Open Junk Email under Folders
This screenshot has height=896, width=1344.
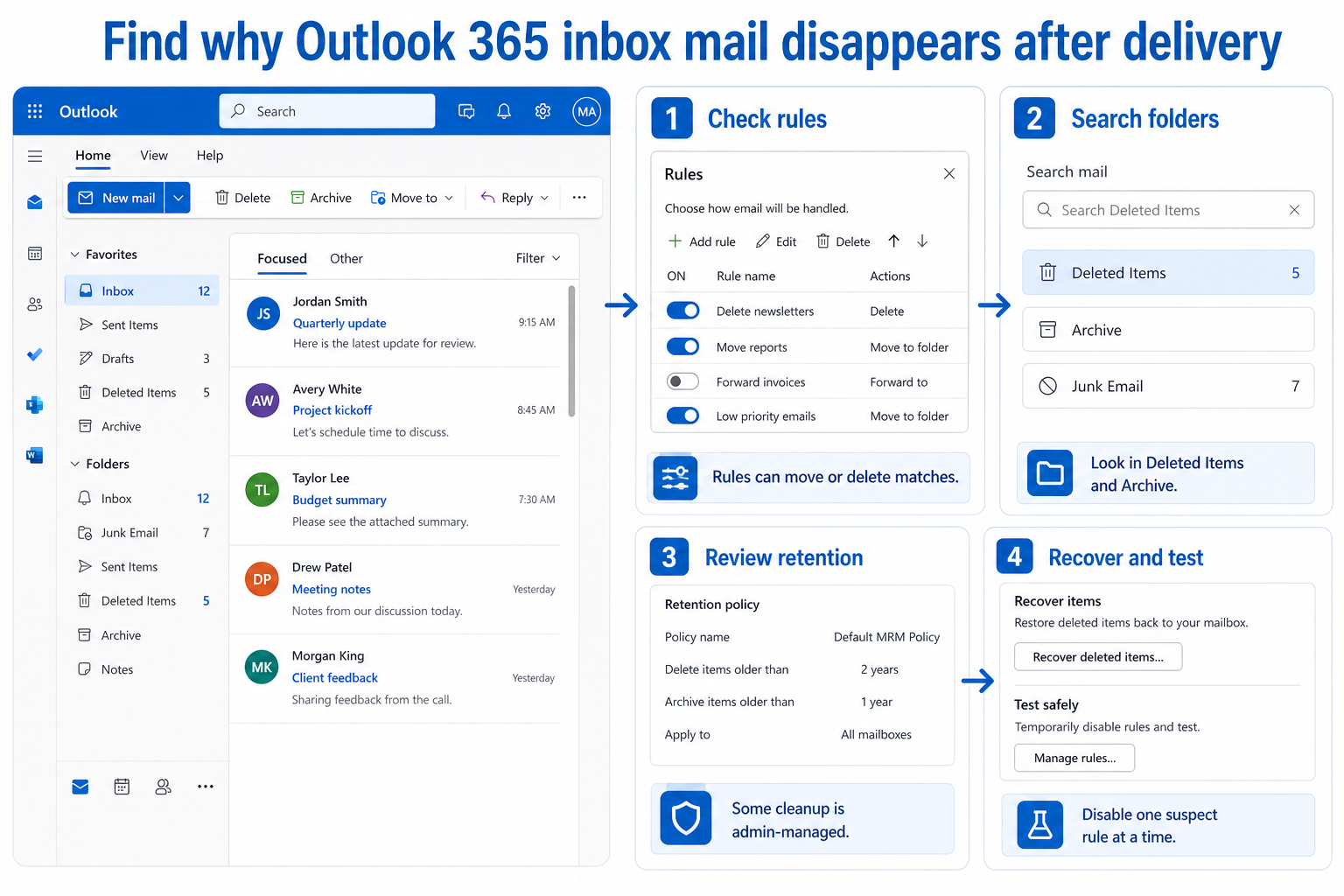142,533
